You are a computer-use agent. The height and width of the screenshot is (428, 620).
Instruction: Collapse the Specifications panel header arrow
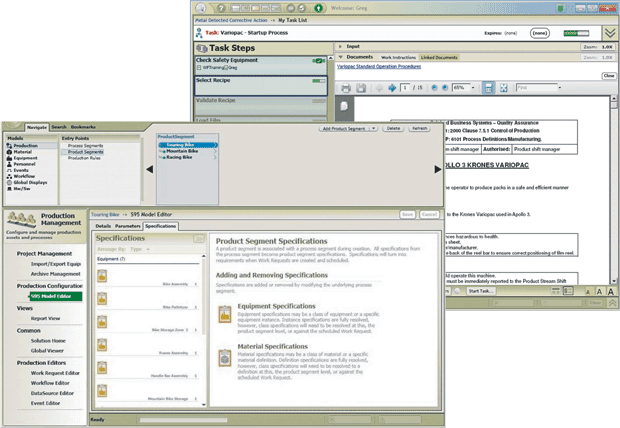tap(198, 239)
